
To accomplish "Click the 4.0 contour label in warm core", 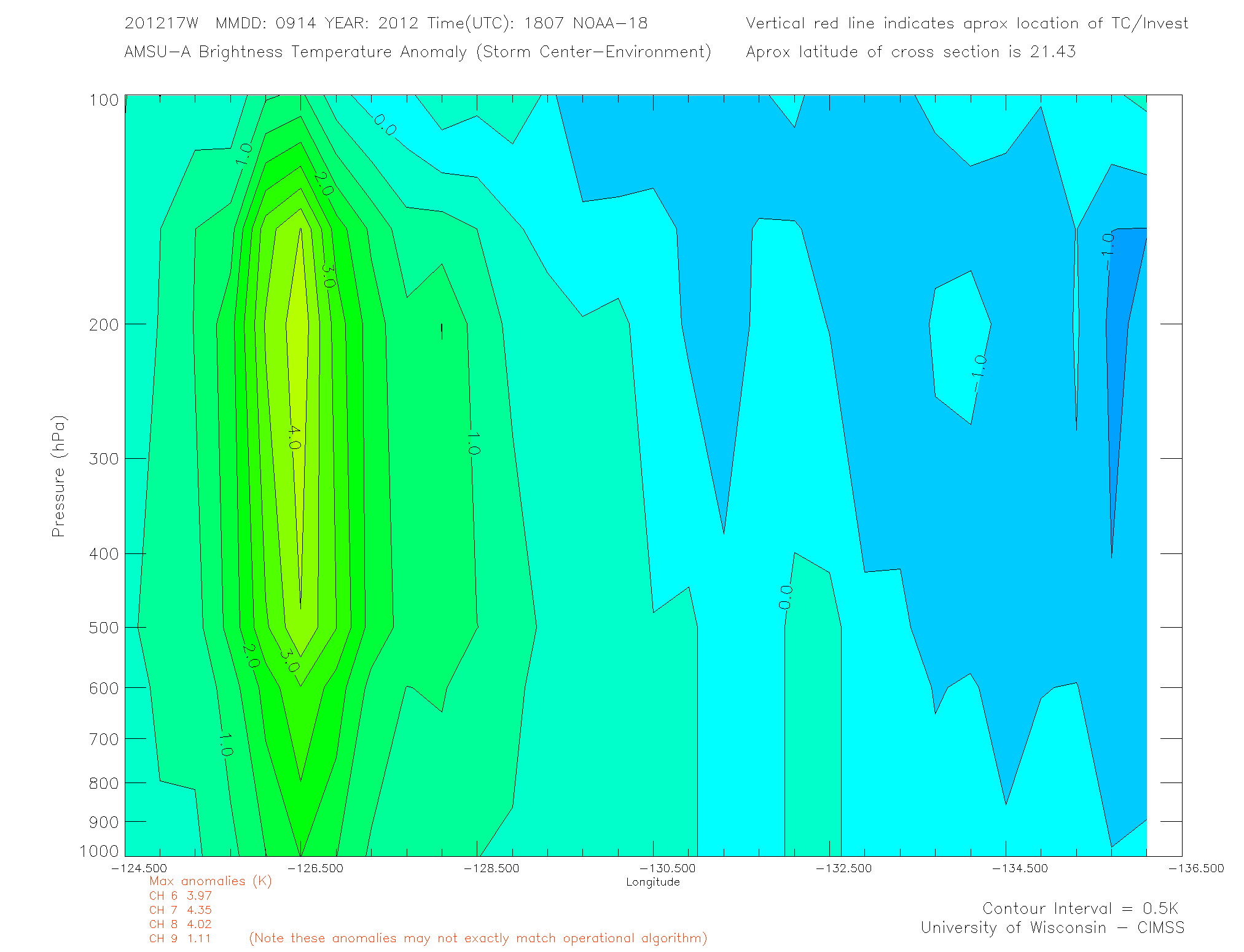I will (x=294, y=437).
